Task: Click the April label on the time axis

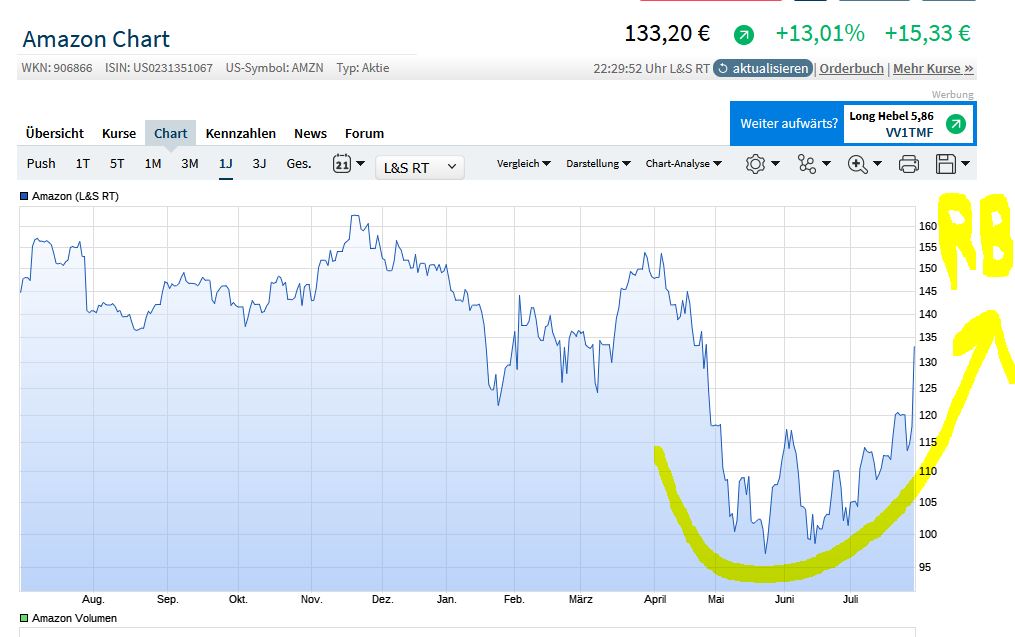Action: 655,599
